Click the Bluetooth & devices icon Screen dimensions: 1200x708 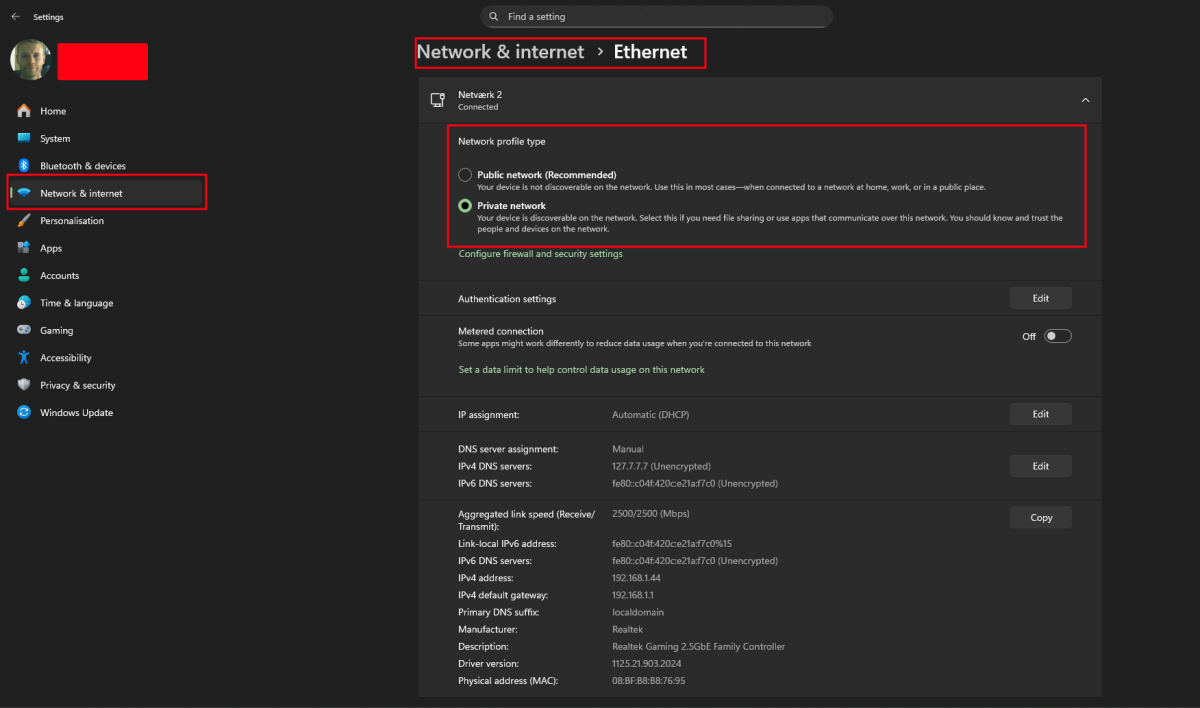pyautogui.click(x=24, y=166)
